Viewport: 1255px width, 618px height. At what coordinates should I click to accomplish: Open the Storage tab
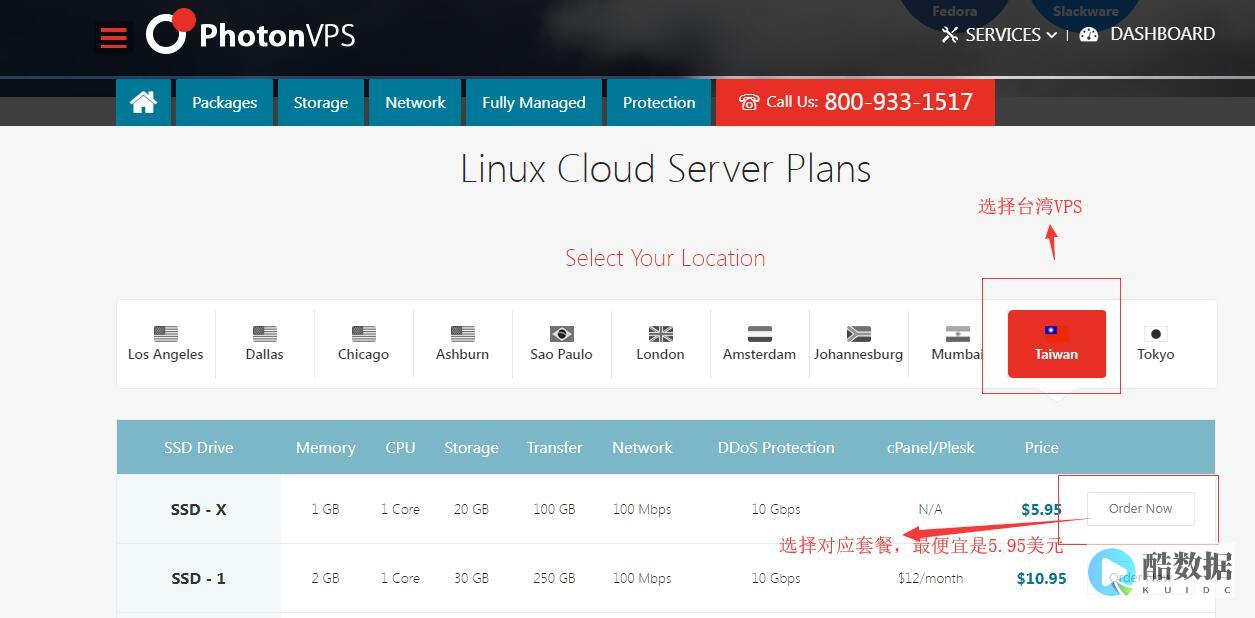coord(321,102)
